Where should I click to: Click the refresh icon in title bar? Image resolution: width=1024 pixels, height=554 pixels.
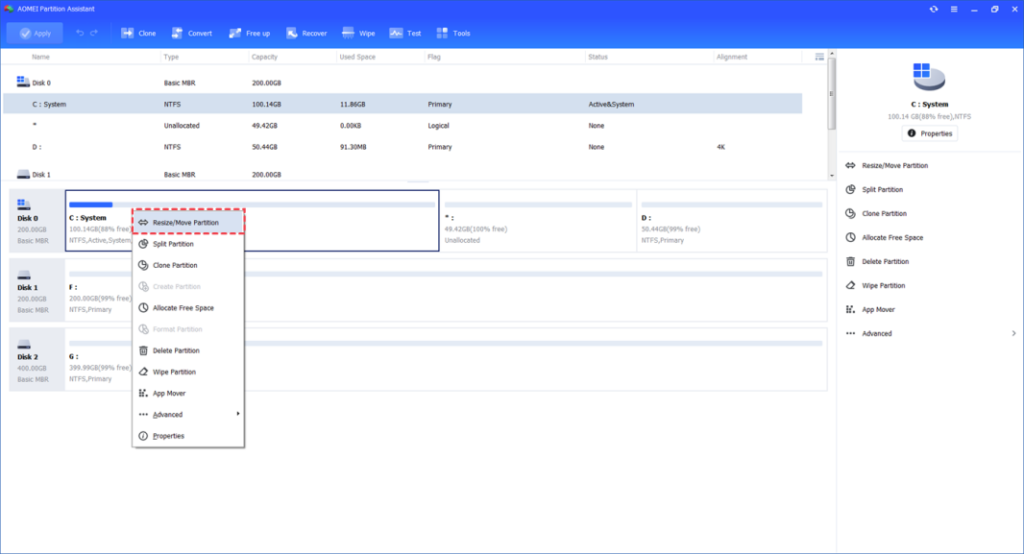(x=934, y=9)
